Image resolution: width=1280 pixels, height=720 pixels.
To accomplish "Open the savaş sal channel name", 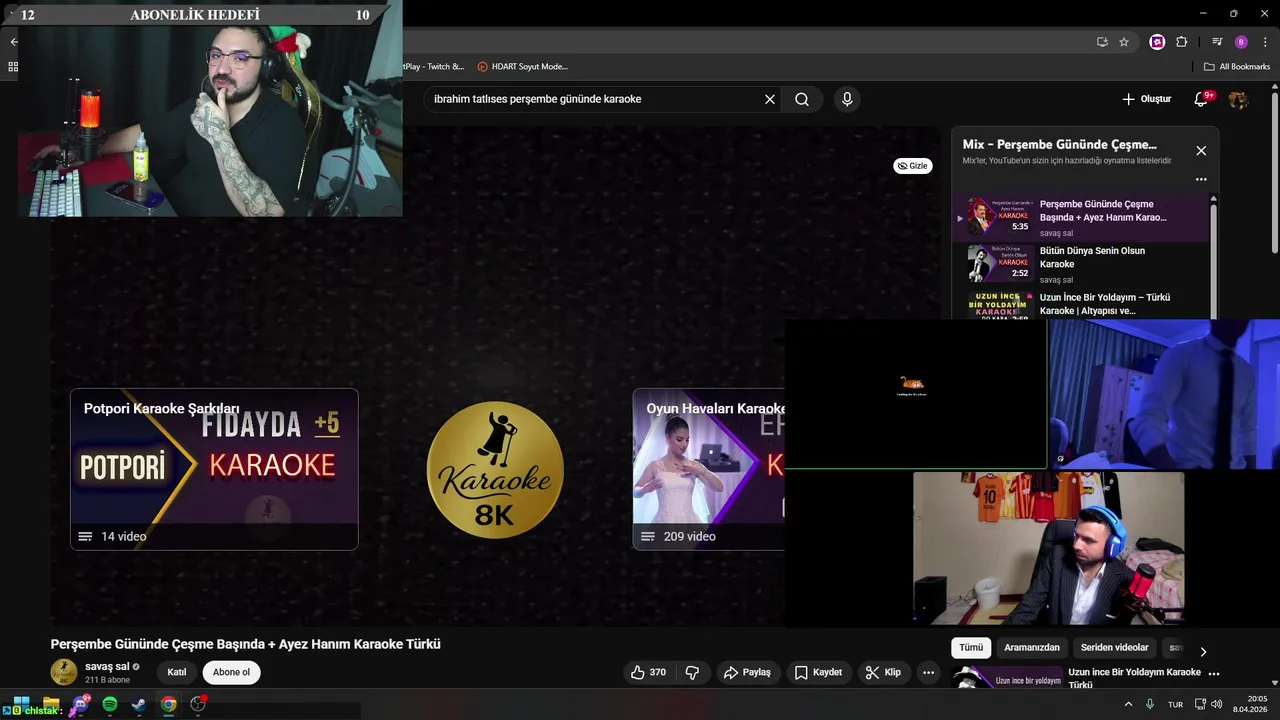I will [x=107, y=666].
